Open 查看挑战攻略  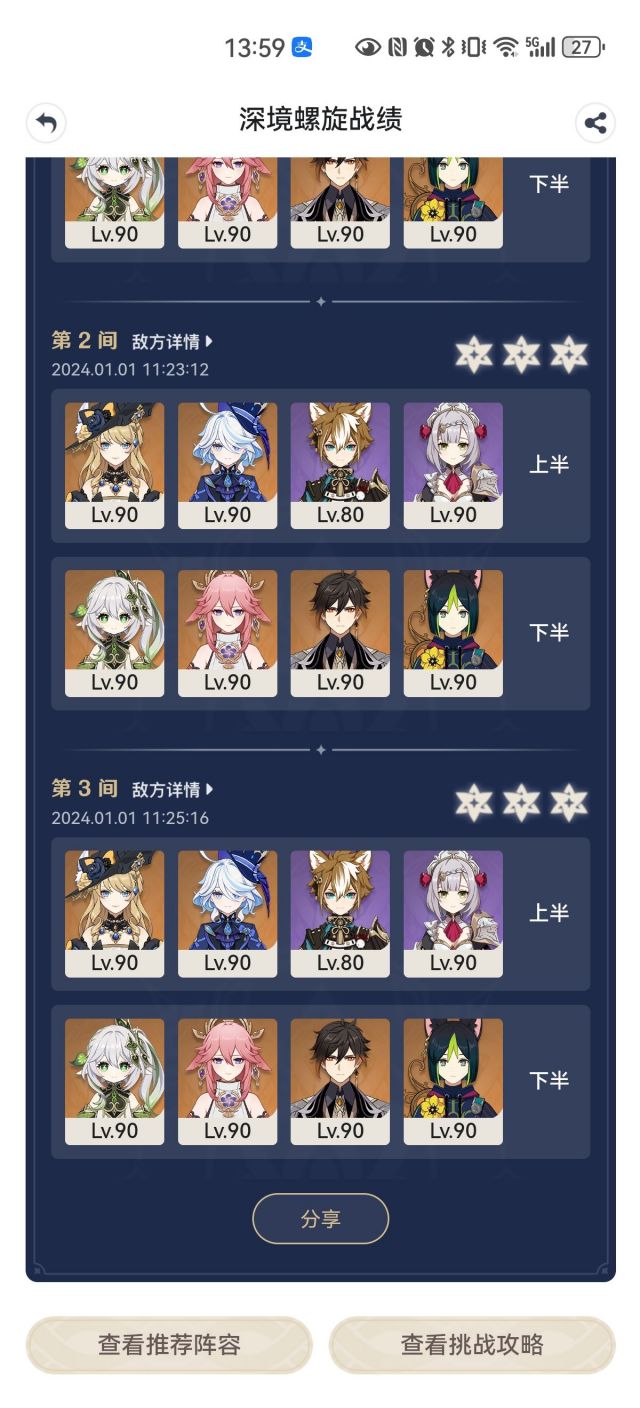pyautogui.click(x=472, y=1345)
